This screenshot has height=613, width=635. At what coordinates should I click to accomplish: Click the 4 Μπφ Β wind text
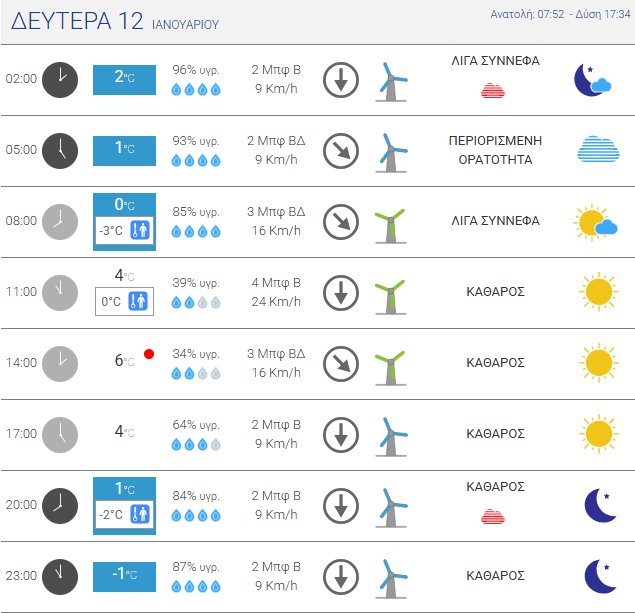[x=275, y=283]
